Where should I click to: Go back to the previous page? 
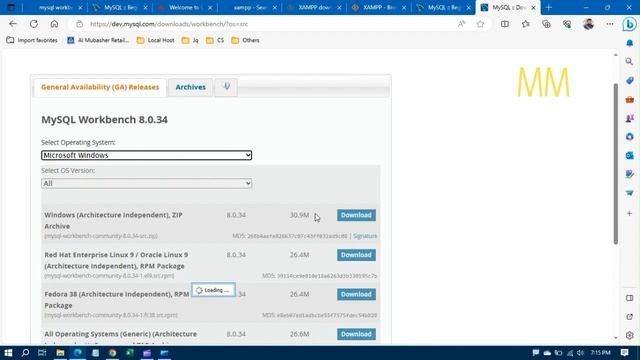[x=13, y=24]
